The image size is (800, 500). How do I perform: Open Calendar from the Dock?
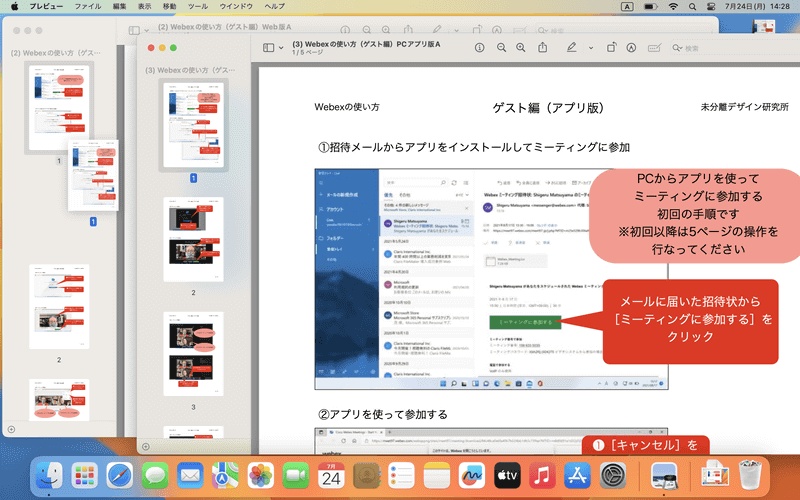pyautogui.click(x=331, y=476)
